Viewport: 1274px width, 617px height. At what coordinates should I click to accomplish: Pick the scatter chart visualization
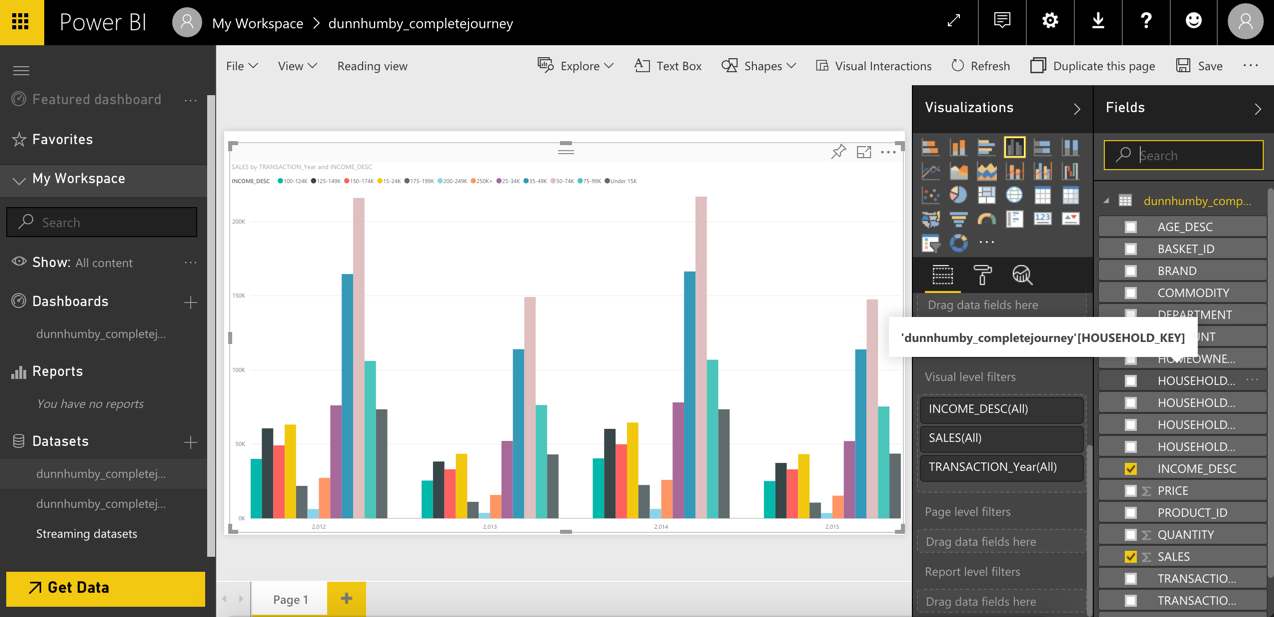931,195
